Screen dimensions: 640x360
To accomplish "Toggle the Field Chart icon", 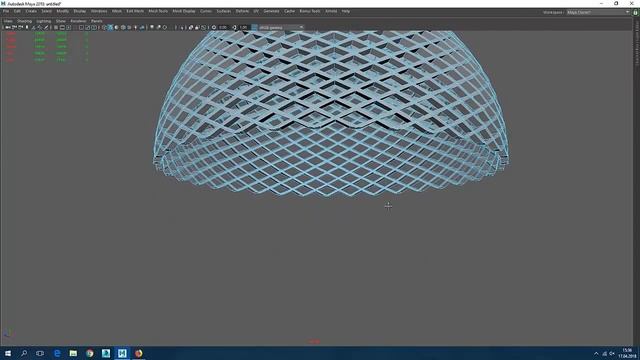I will click(81, 27).
